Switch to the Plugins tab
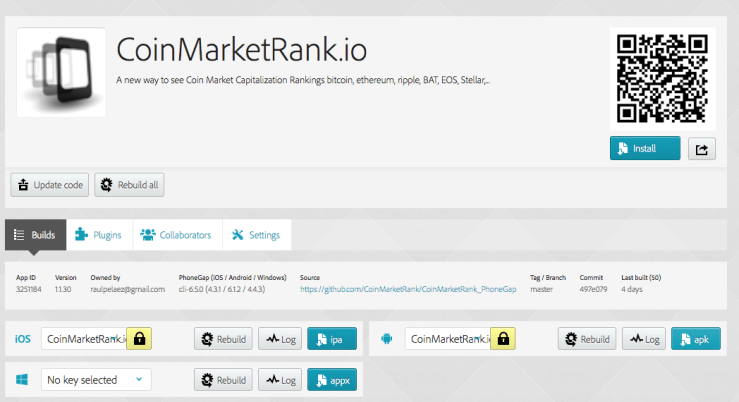 (x=99, y=235)
